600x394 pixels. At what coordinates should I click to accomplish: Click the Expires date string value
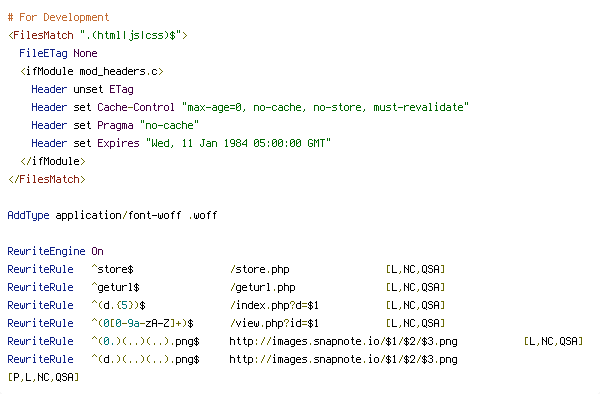(238, 143)
